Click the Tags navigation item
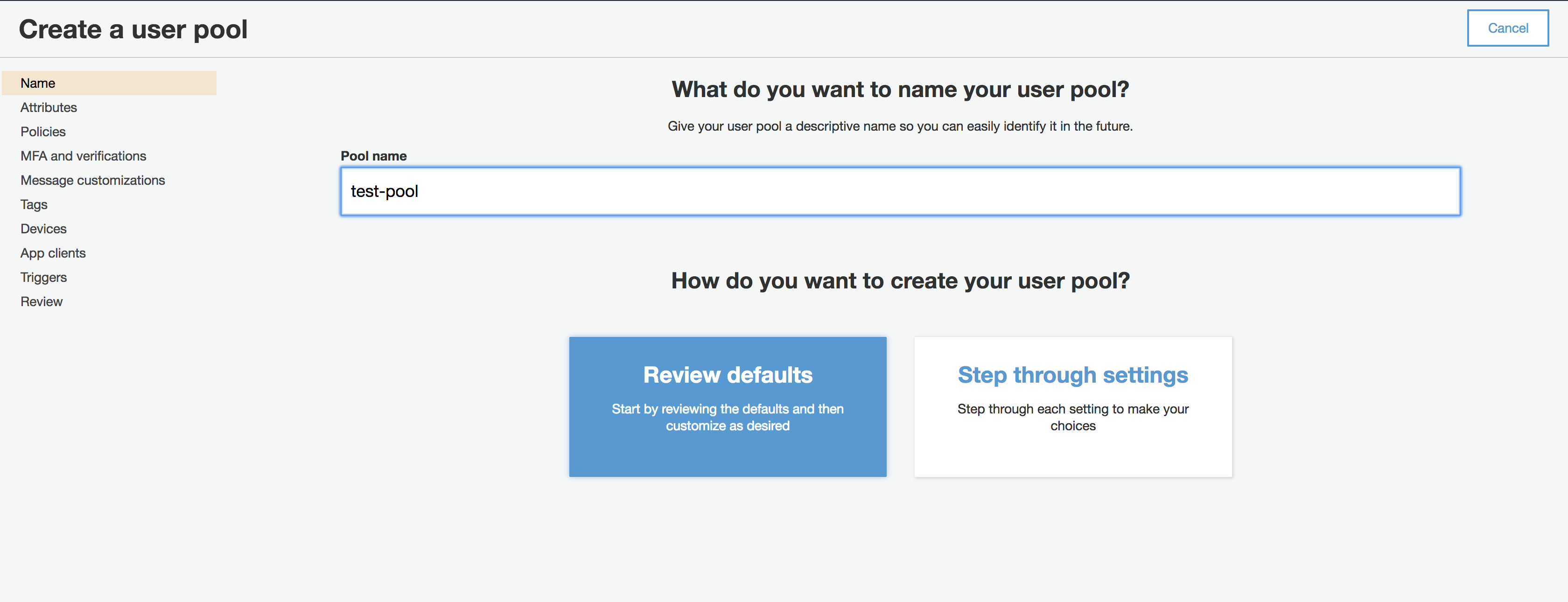The image size is (1568, 602). pyautogui.click(x=34, y=204)
